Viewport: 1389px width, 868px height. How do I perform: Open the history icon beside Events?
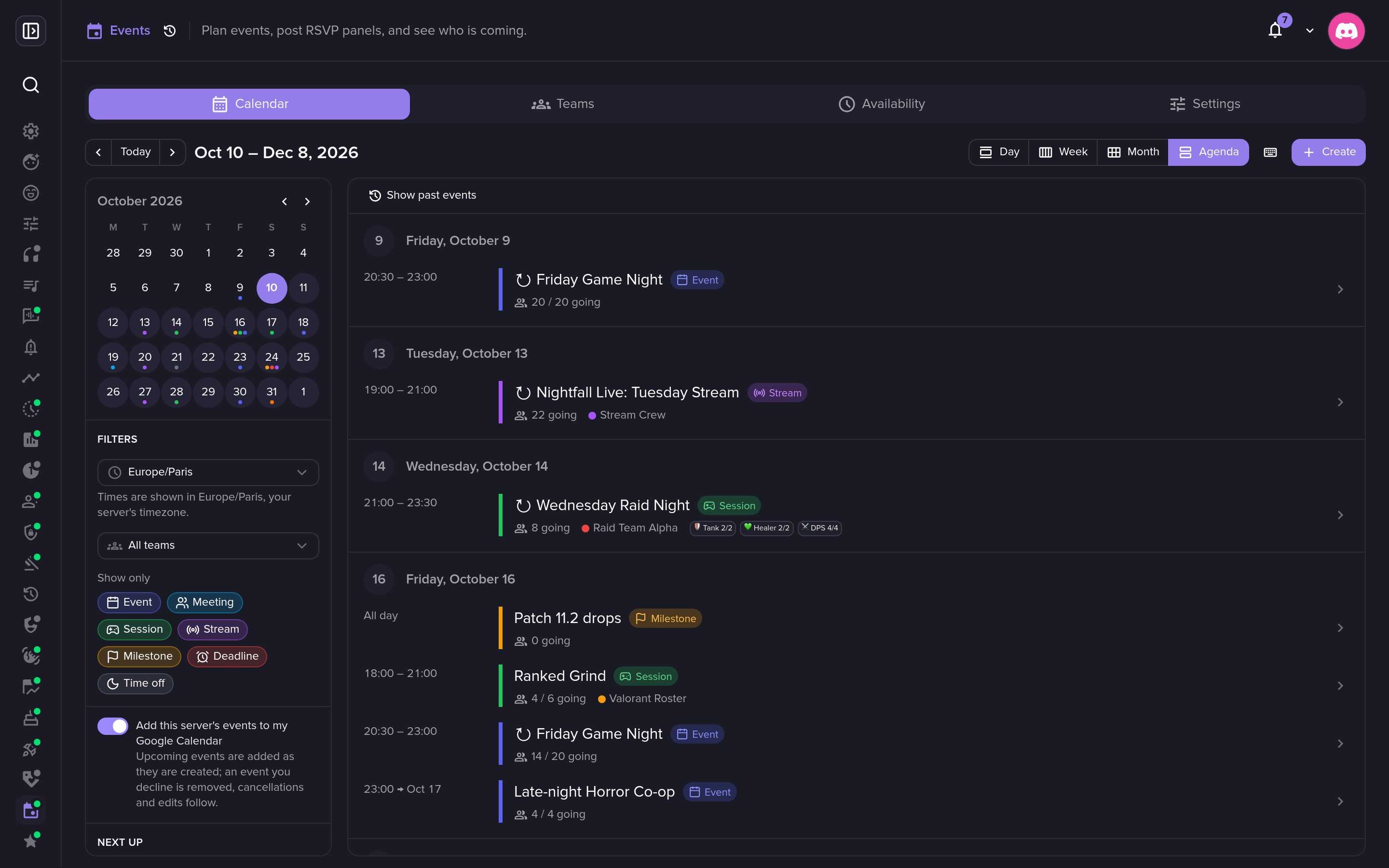[169, 30]
